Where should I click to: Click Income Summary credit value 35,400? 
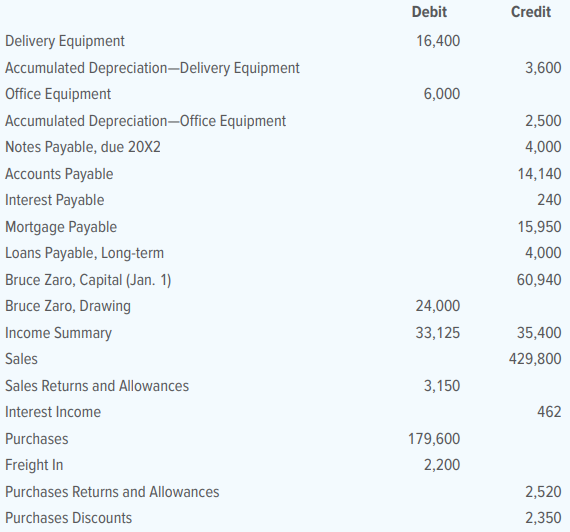pyautogui.click(x=539, y=333)
